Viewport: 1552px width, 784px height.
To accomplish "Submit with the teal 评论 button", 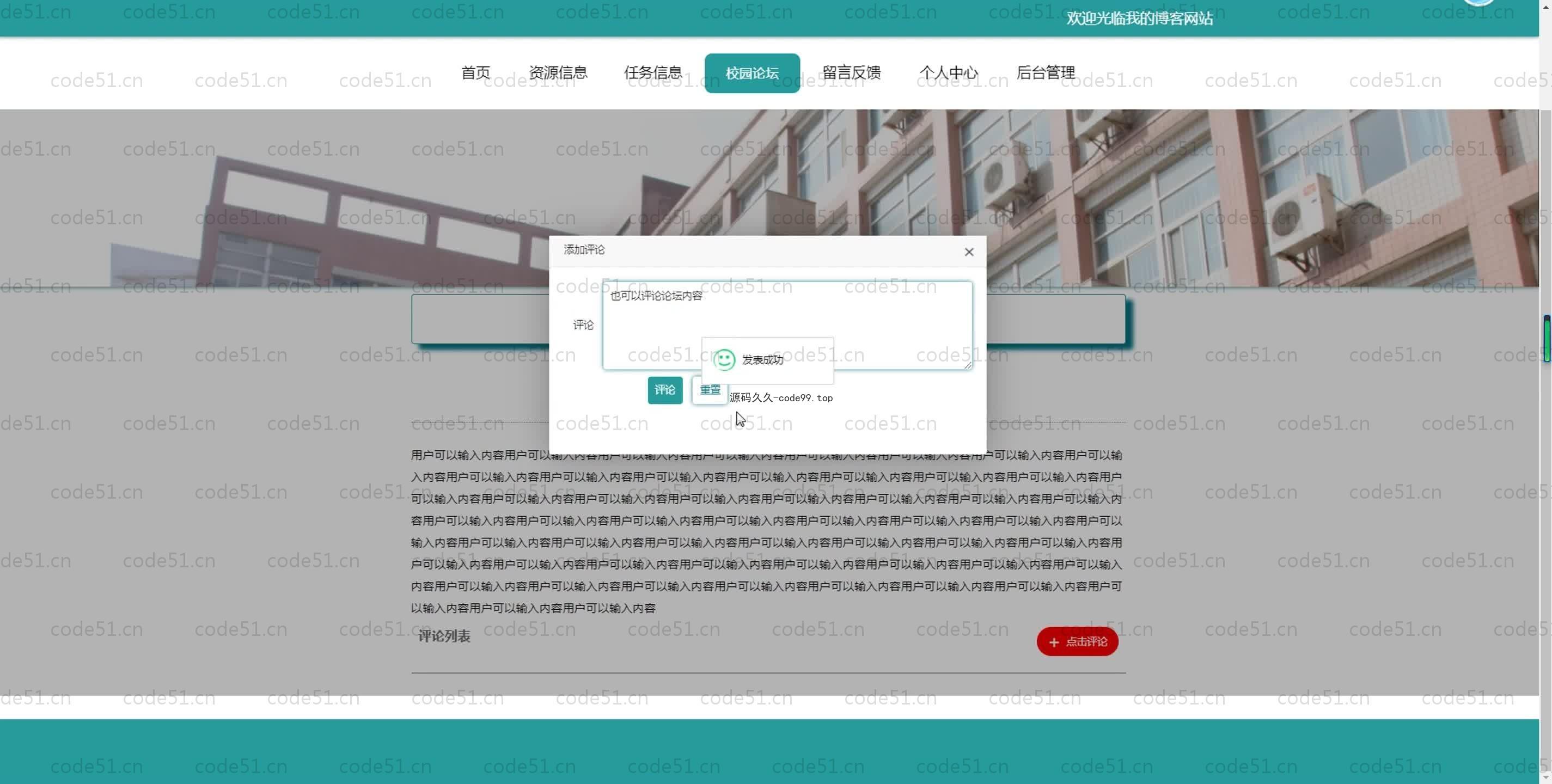I will tap(664, 390).
